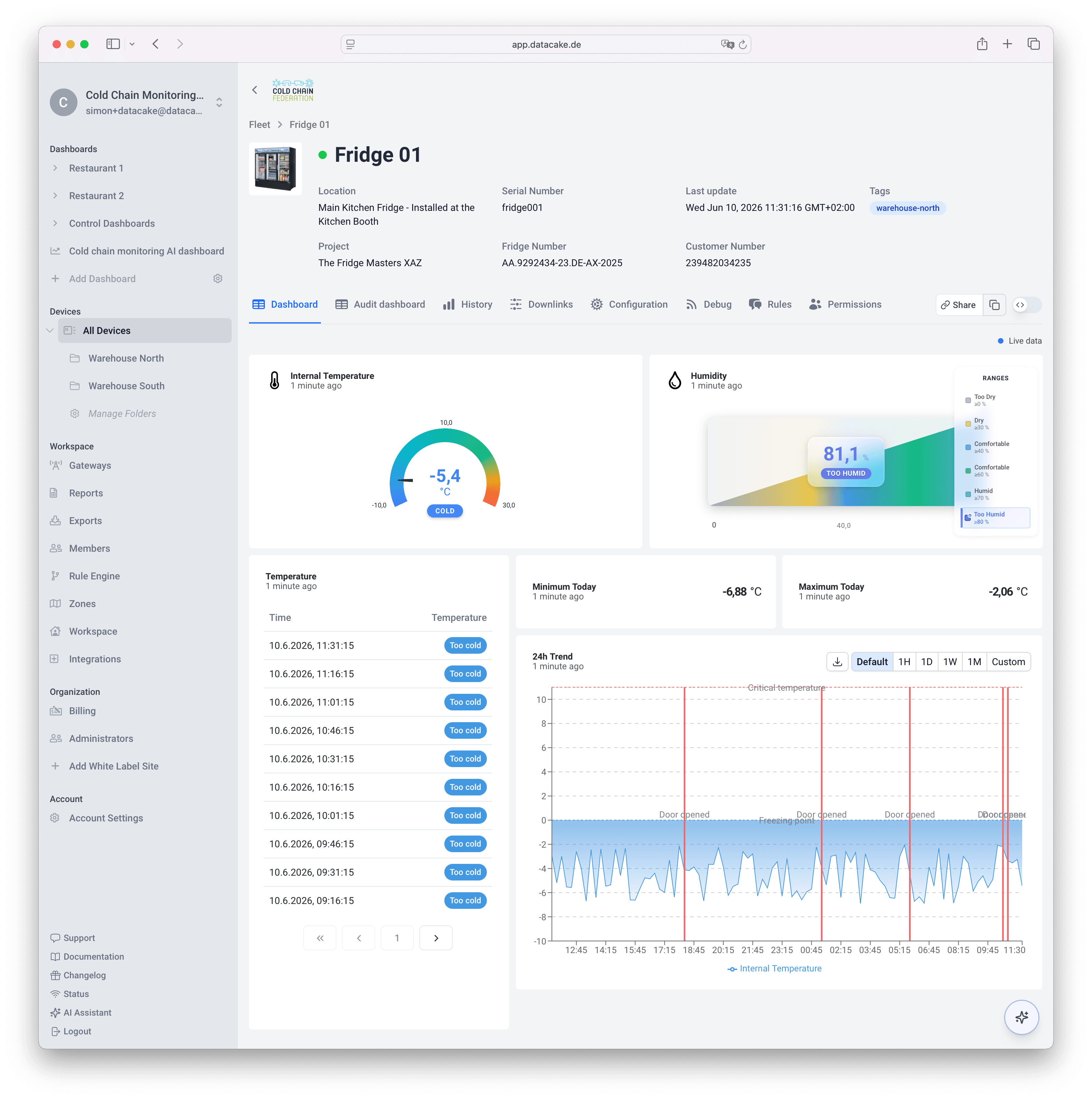Open the Configuration tab
Image resolution: width=1092 pixels, height=1100 pixels.
629,305
